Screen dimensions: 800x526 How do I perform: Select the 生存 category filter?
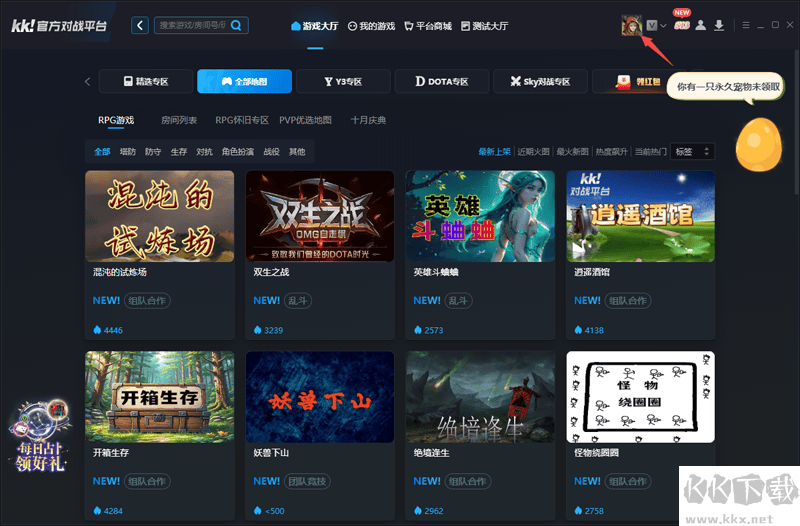[179, 152]
